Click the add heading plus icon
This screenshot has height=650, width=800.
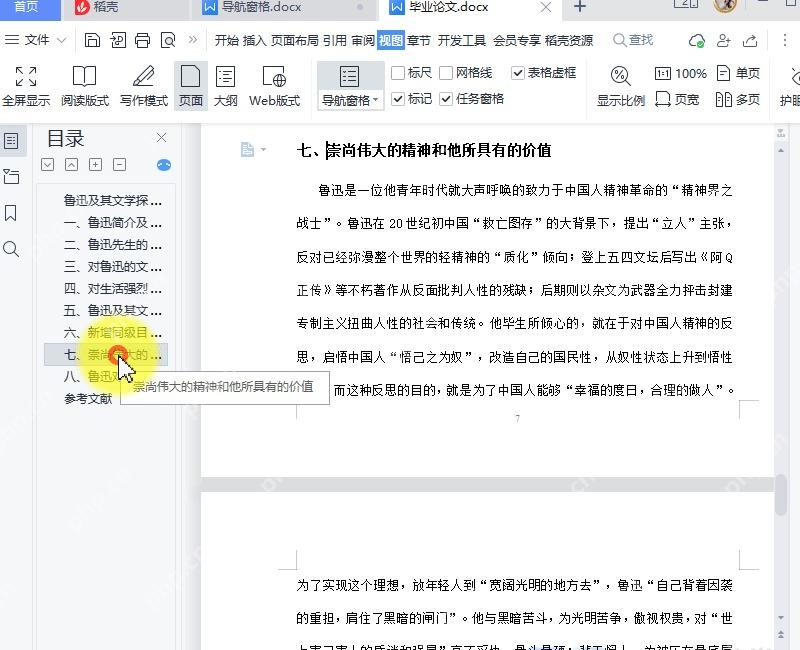(95, 165)
